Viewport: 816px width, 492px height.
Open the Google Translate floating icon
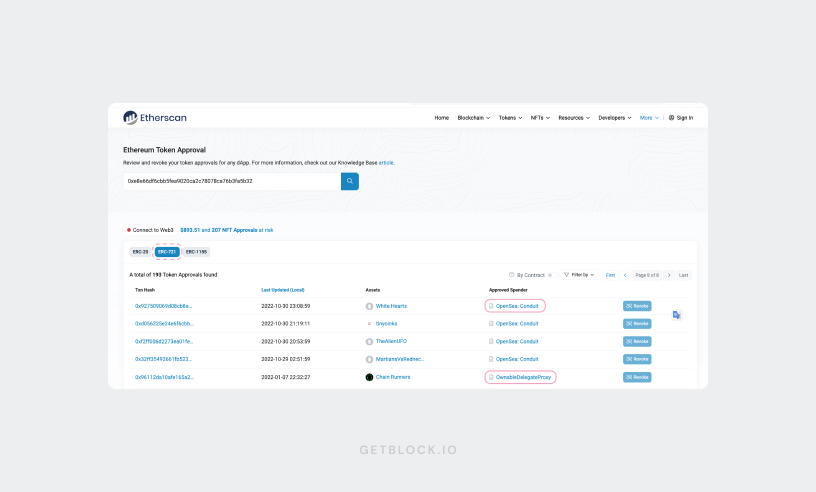(677, 315)
